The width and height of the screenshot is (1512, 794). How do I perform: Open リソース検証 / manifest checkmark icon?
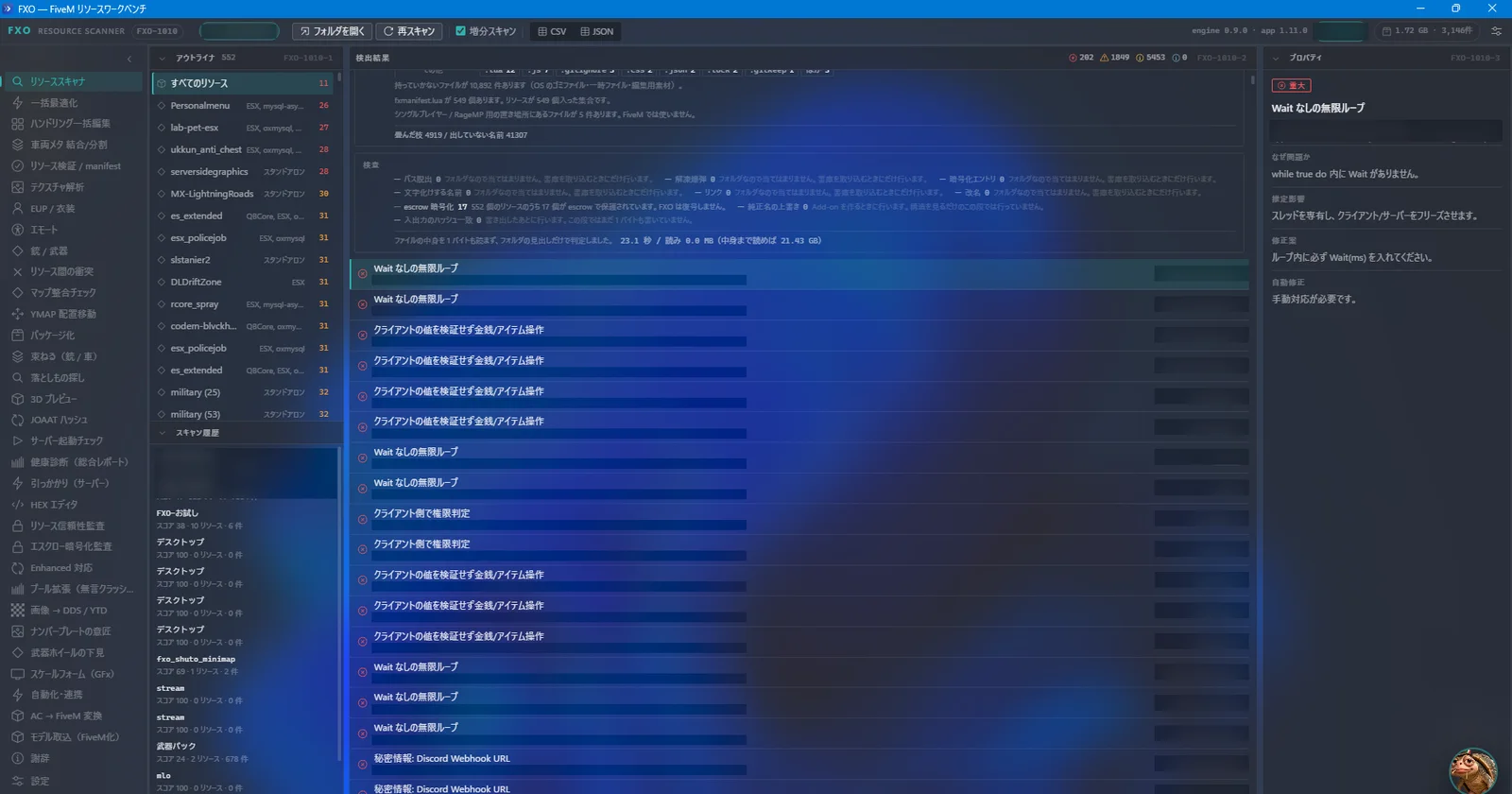17,165
